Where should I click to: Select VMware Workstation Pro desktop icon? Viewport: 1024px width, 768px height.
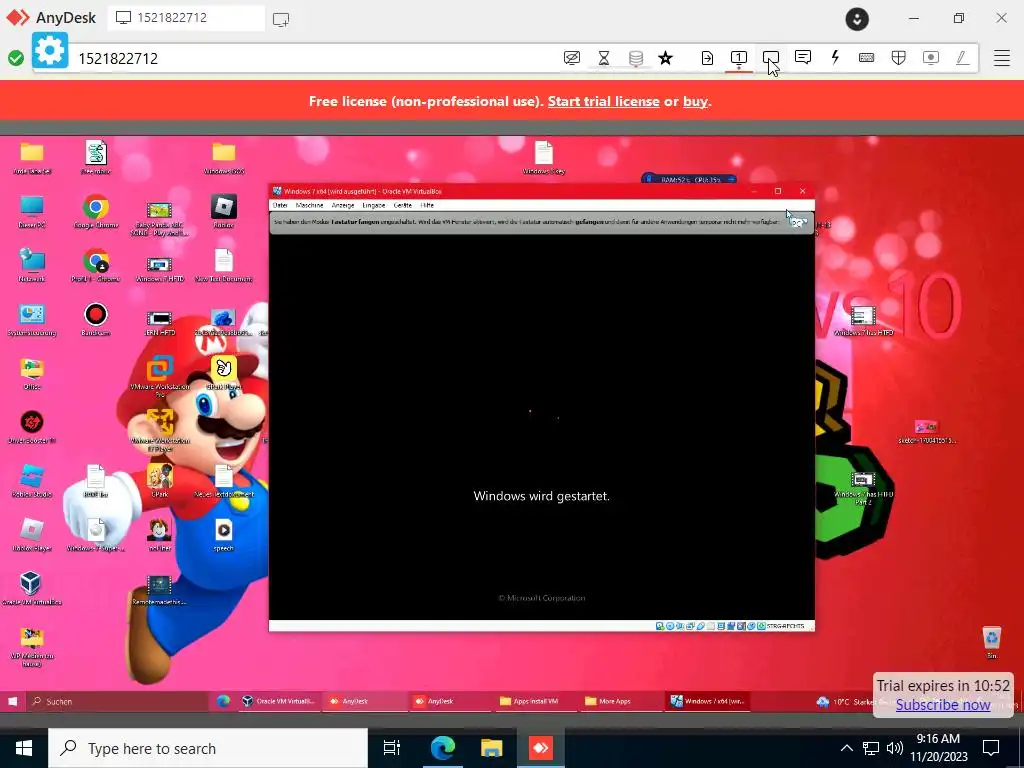tap(159, 377)
